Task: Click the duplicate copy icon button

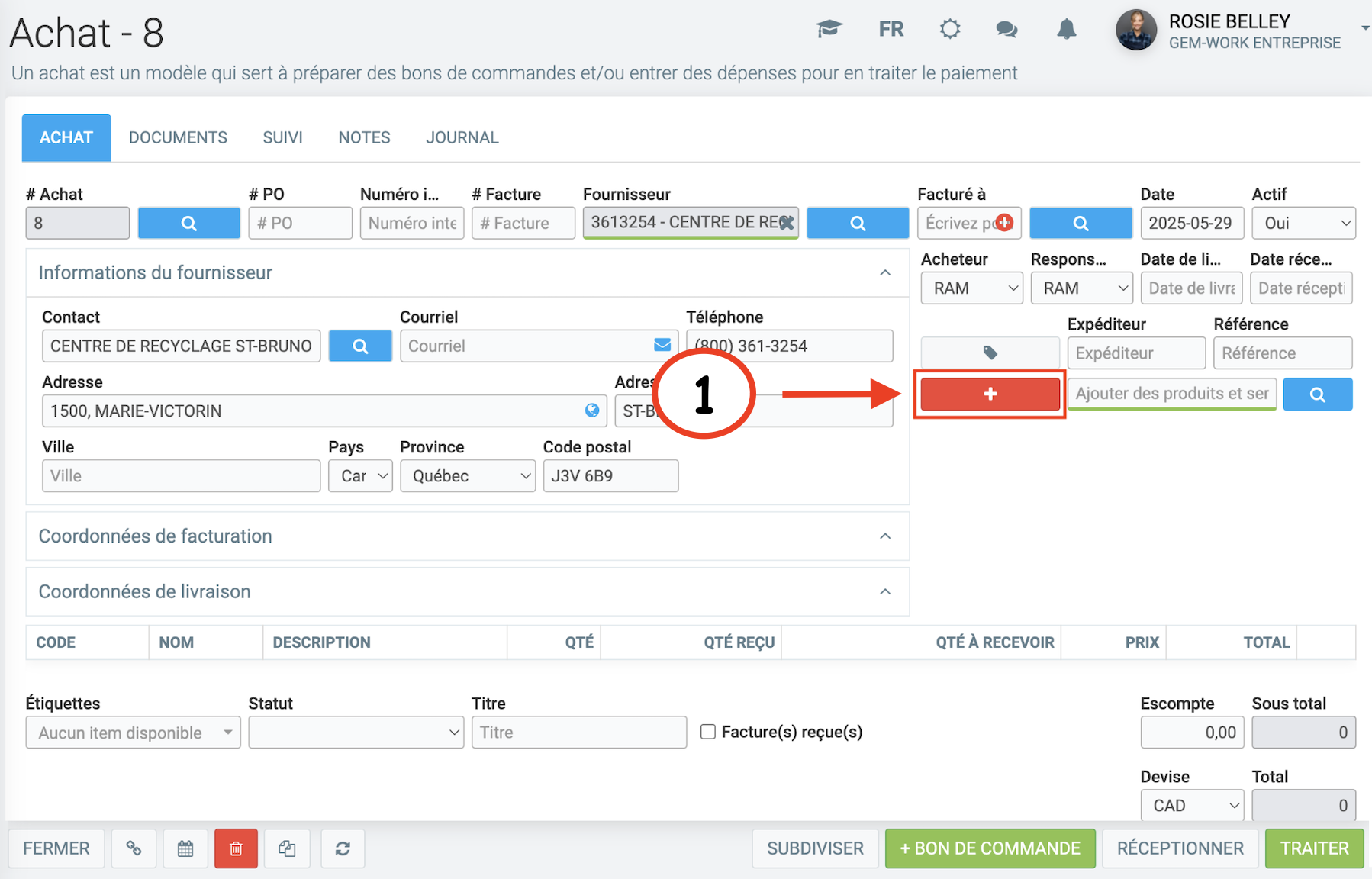Action: pyautogui.click(x=287, y=848)
